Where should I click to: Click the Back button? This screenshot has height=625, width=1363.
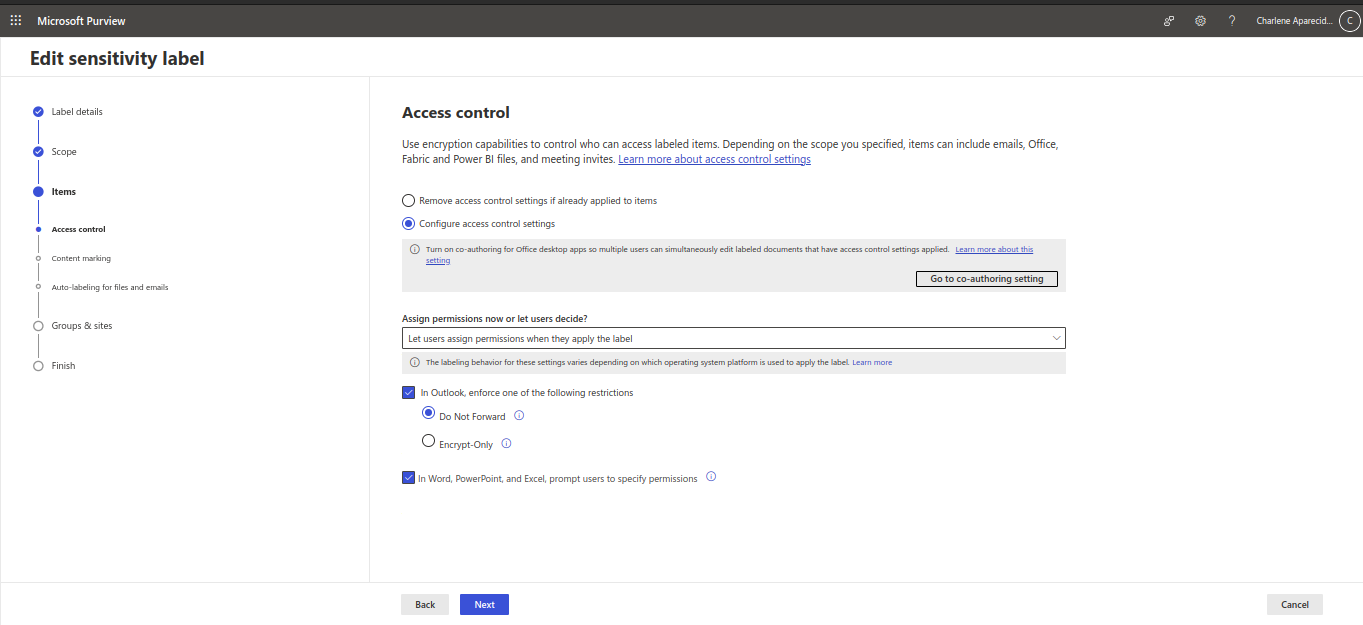(x=425, y=604)
